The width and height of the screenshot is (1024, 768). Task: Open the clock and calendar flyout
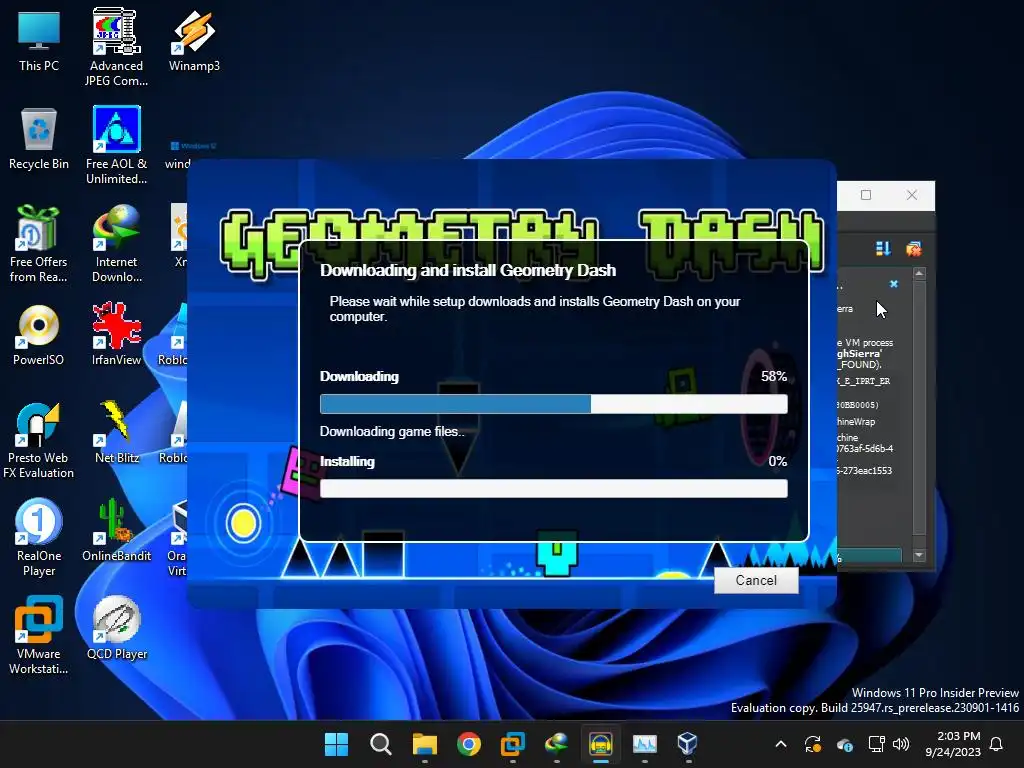953,744
